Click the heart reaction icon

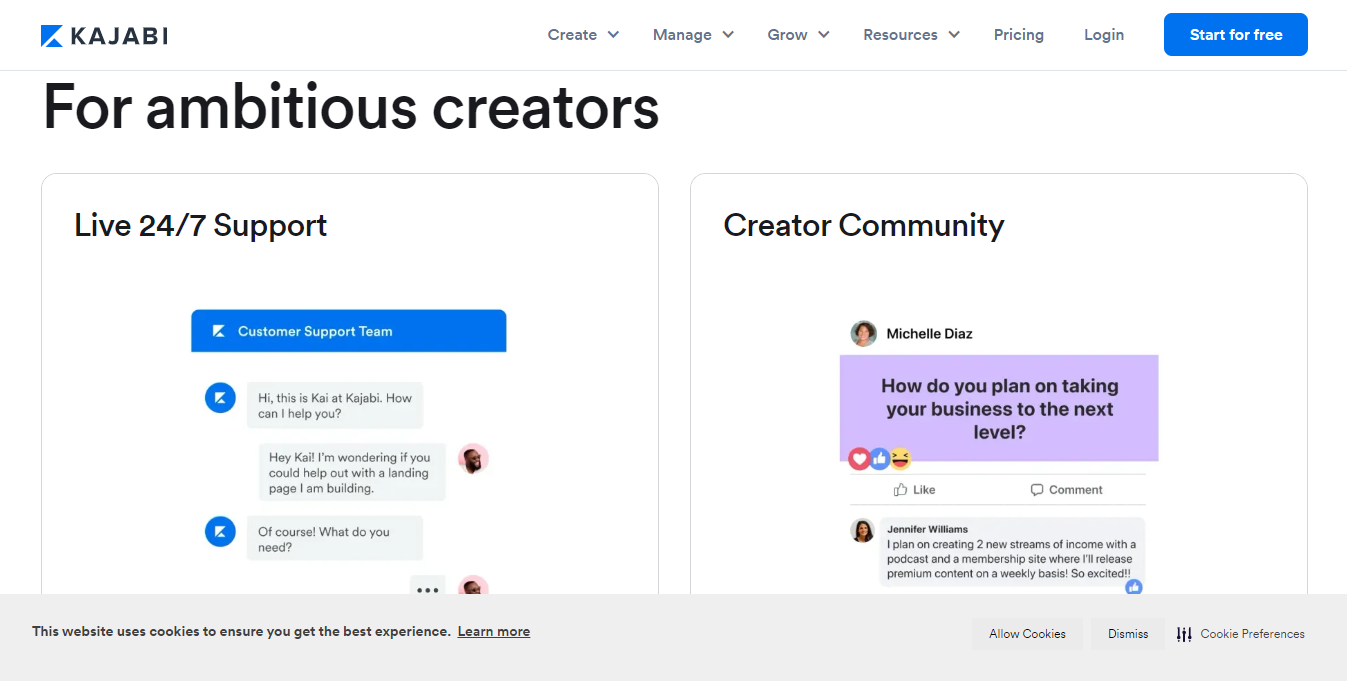point(859,459)
